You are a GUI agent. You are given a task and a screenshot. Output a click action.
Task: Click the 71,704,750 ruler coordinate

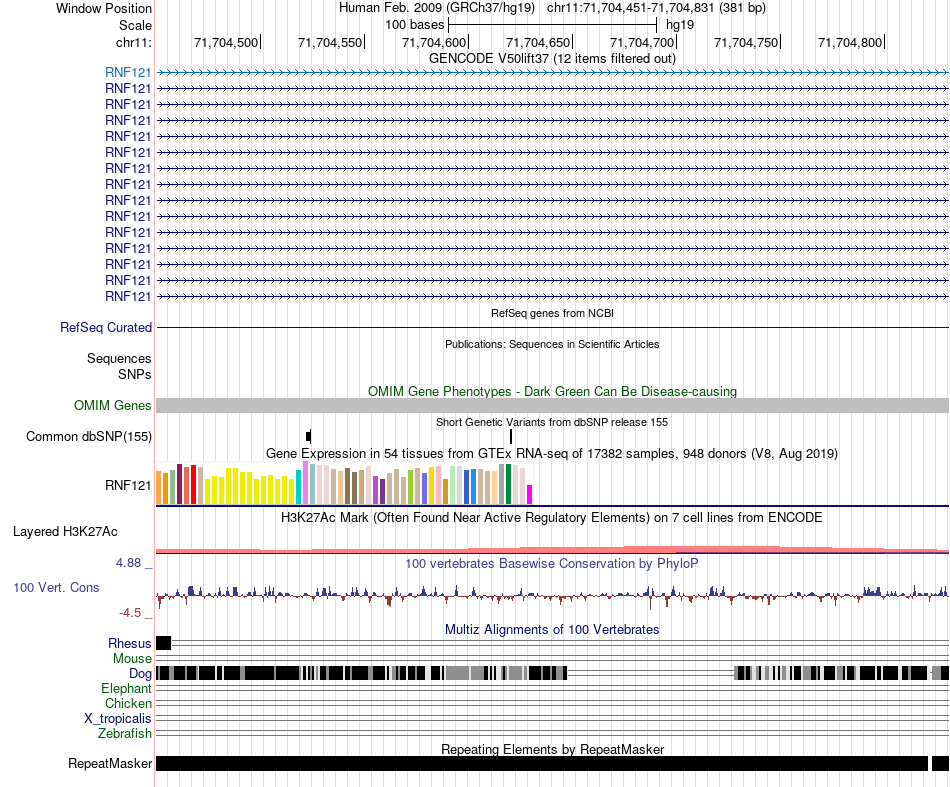pos(746,42)
